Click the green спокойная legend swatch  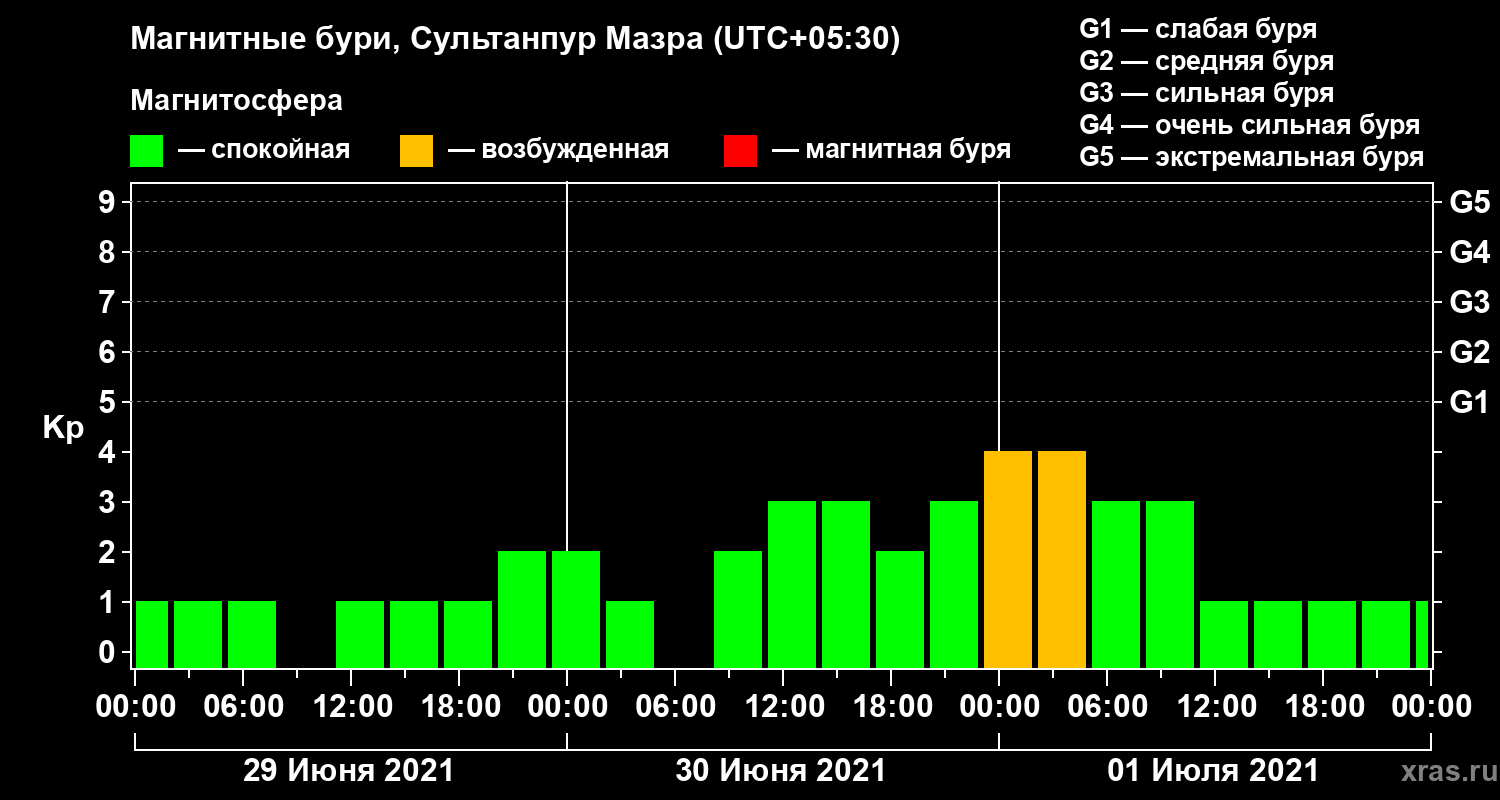146,151
